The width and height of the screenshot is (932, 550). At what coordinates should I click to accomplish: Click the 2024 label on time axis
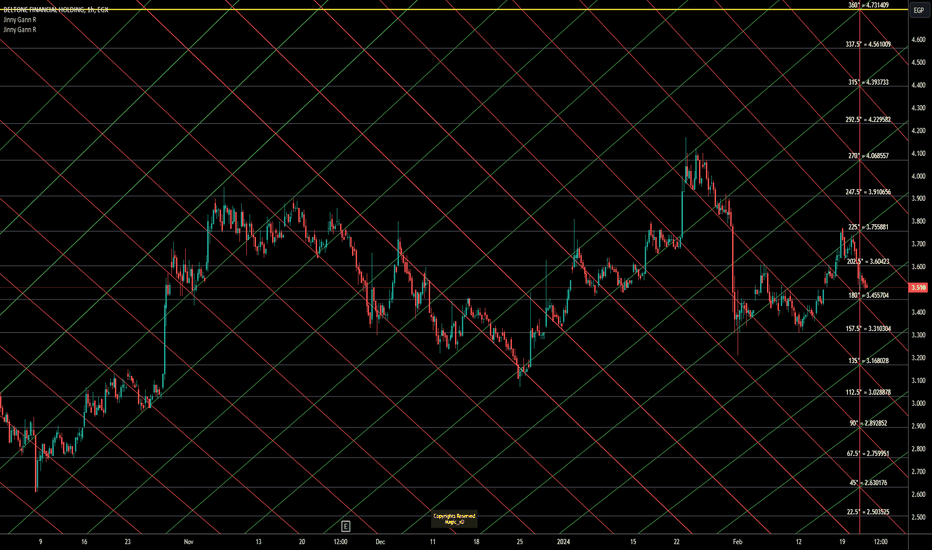click(563, 542)
